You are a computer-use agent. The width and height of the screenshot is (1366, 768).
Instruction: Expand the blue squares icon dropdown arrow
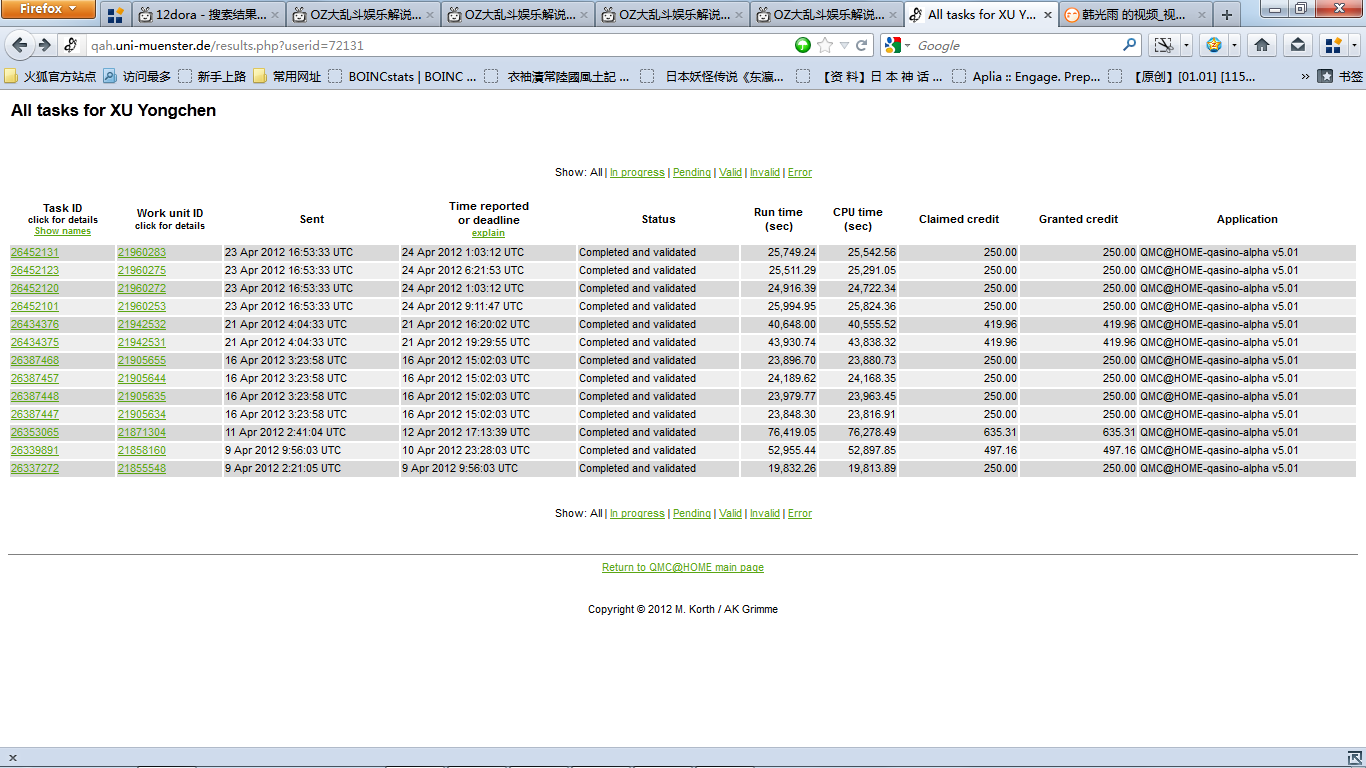(x=1353, y=45)
